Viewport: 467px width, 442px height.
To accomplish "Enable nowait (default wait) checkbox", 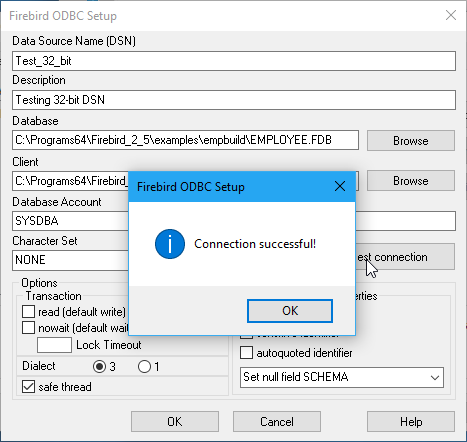I will (x=28, y=327).
